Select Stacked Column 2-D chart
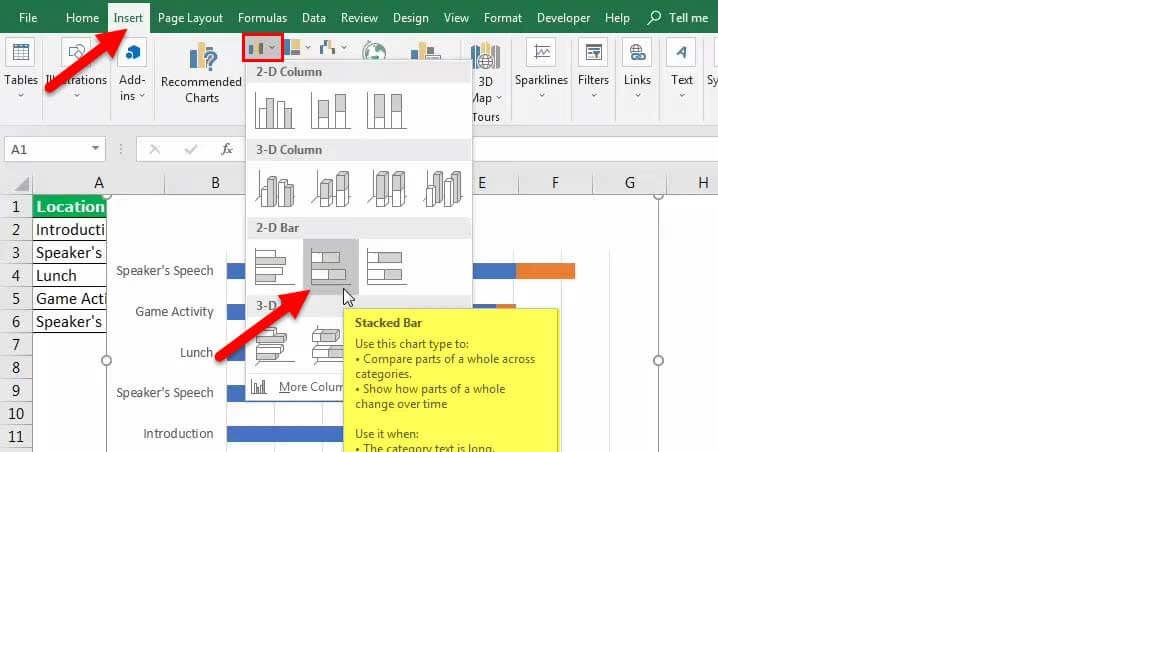 [x=330, y=111]
